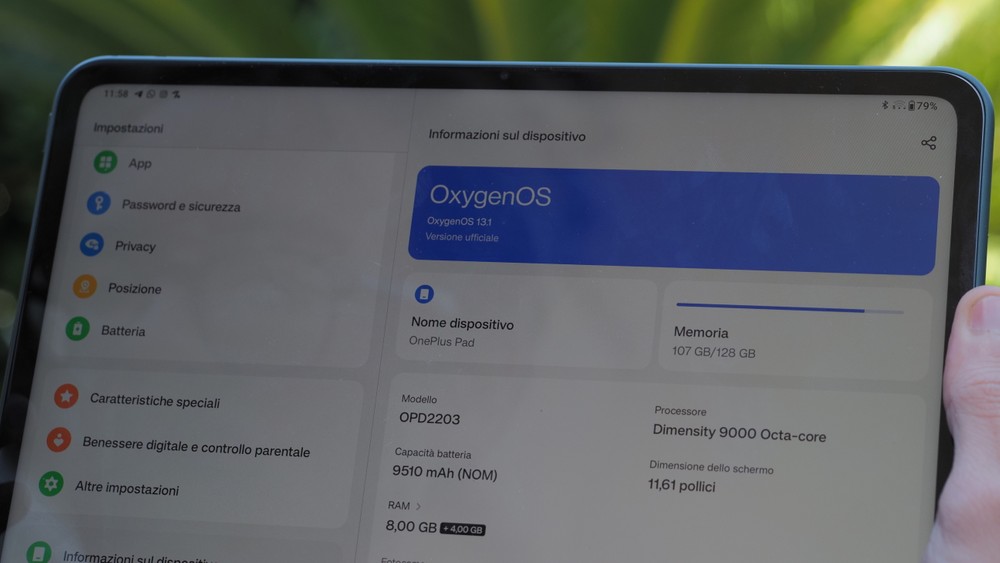Tap the Memoria storage usage bar
Screen dimensions: 1000x563
[789, 310]
